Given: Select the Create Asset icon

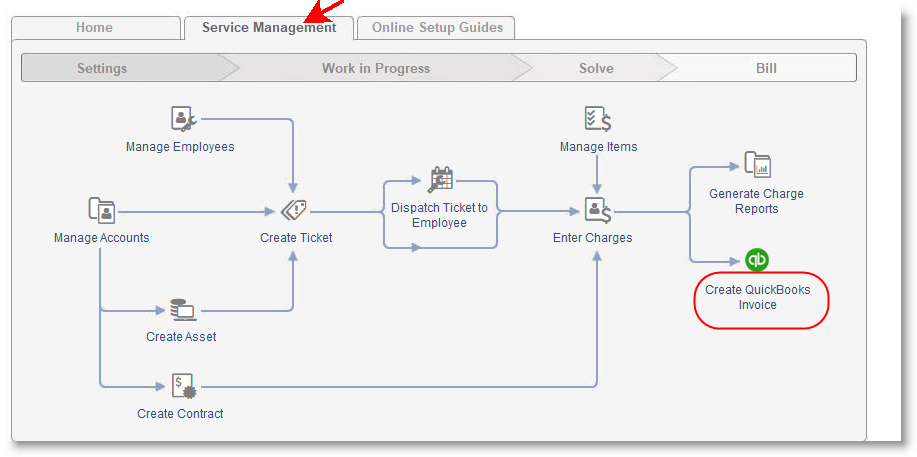Looking at the screenshot, I should (x=181, y=309).
